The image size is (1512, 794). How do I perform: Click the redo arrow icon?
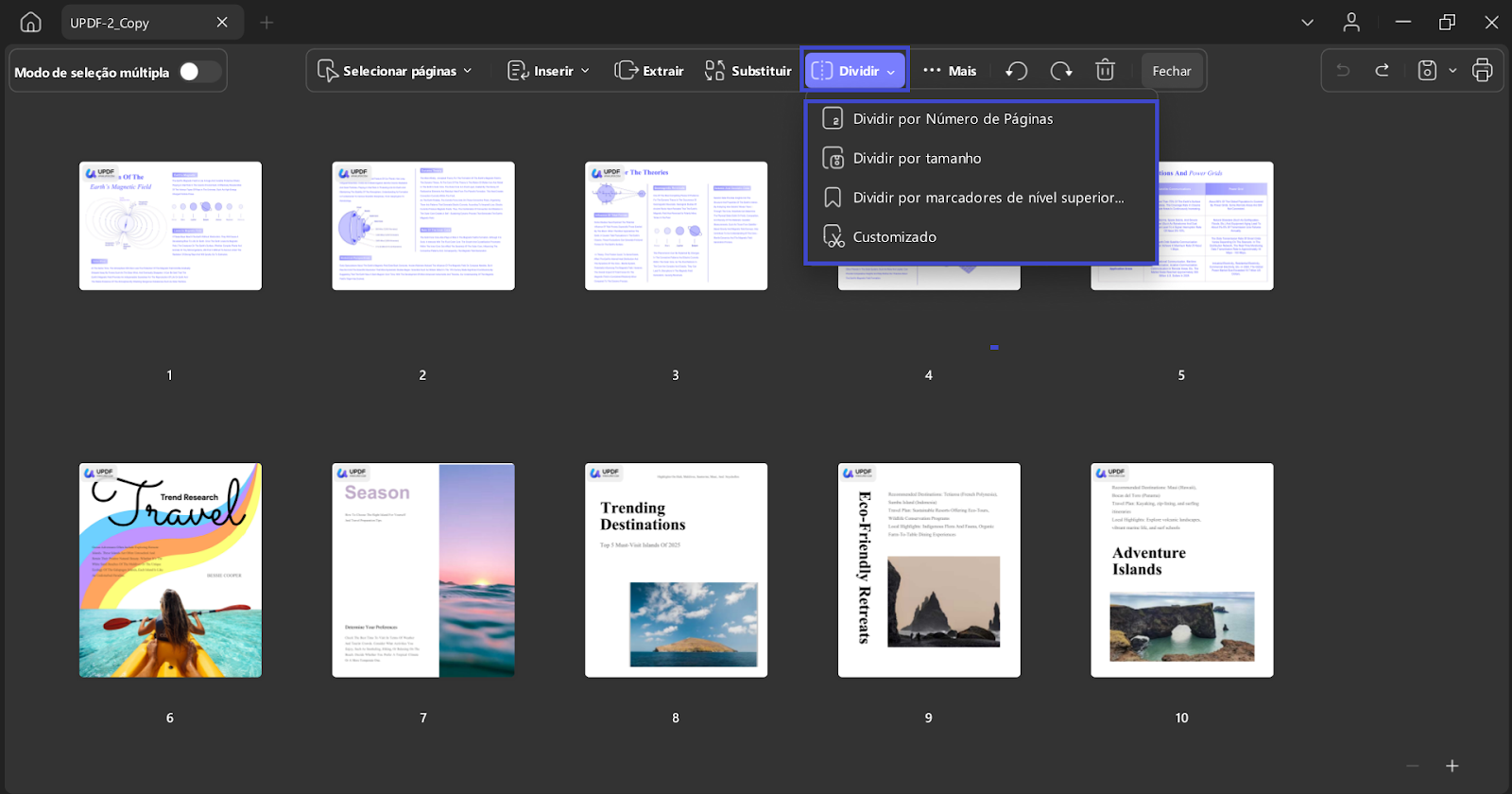(x=1382, y=71)
